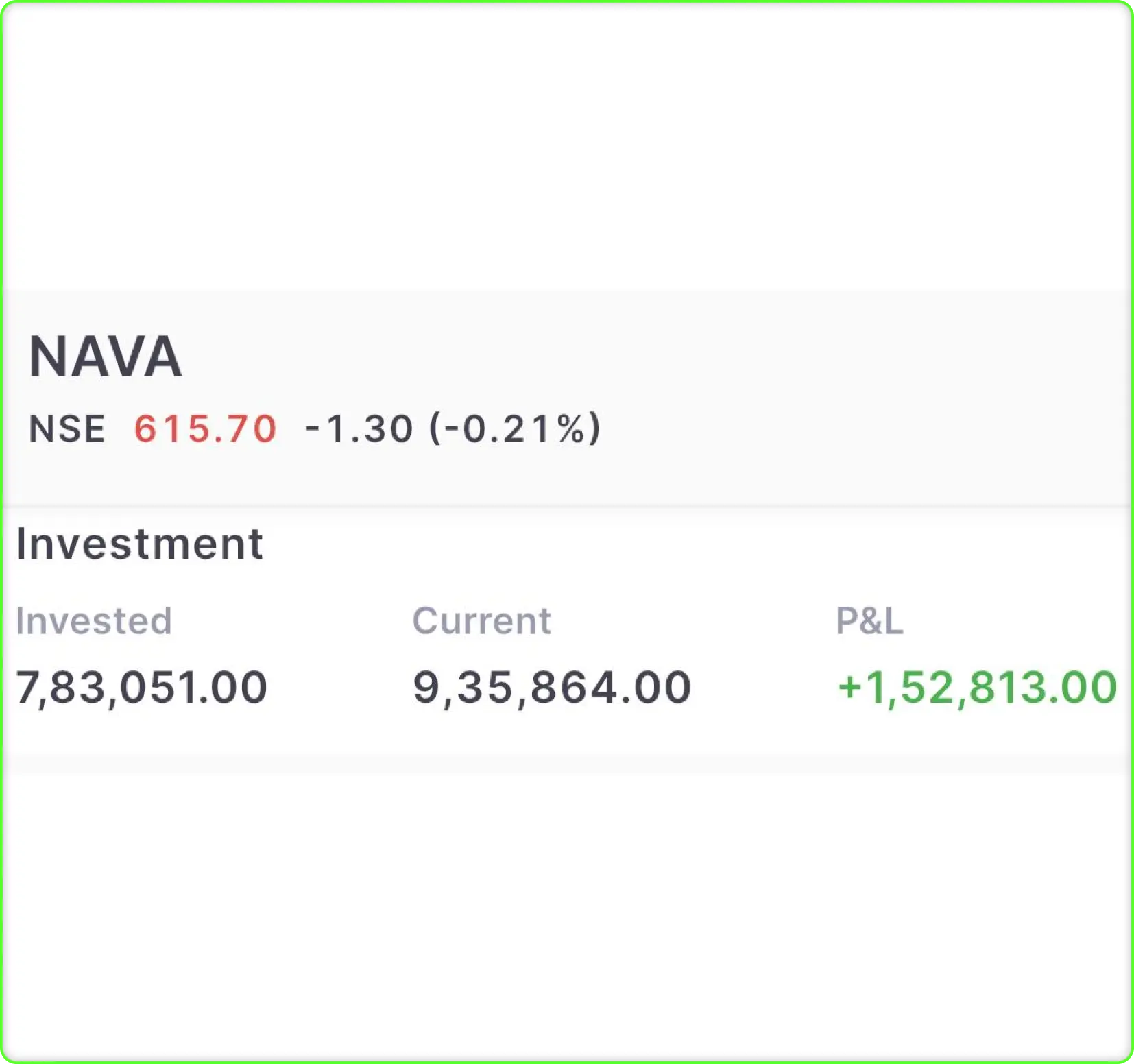Viewport: 1134px width, 1064px height.
Task: Select the 7,83,051.00 invested amount
Action: pos(141,688)
